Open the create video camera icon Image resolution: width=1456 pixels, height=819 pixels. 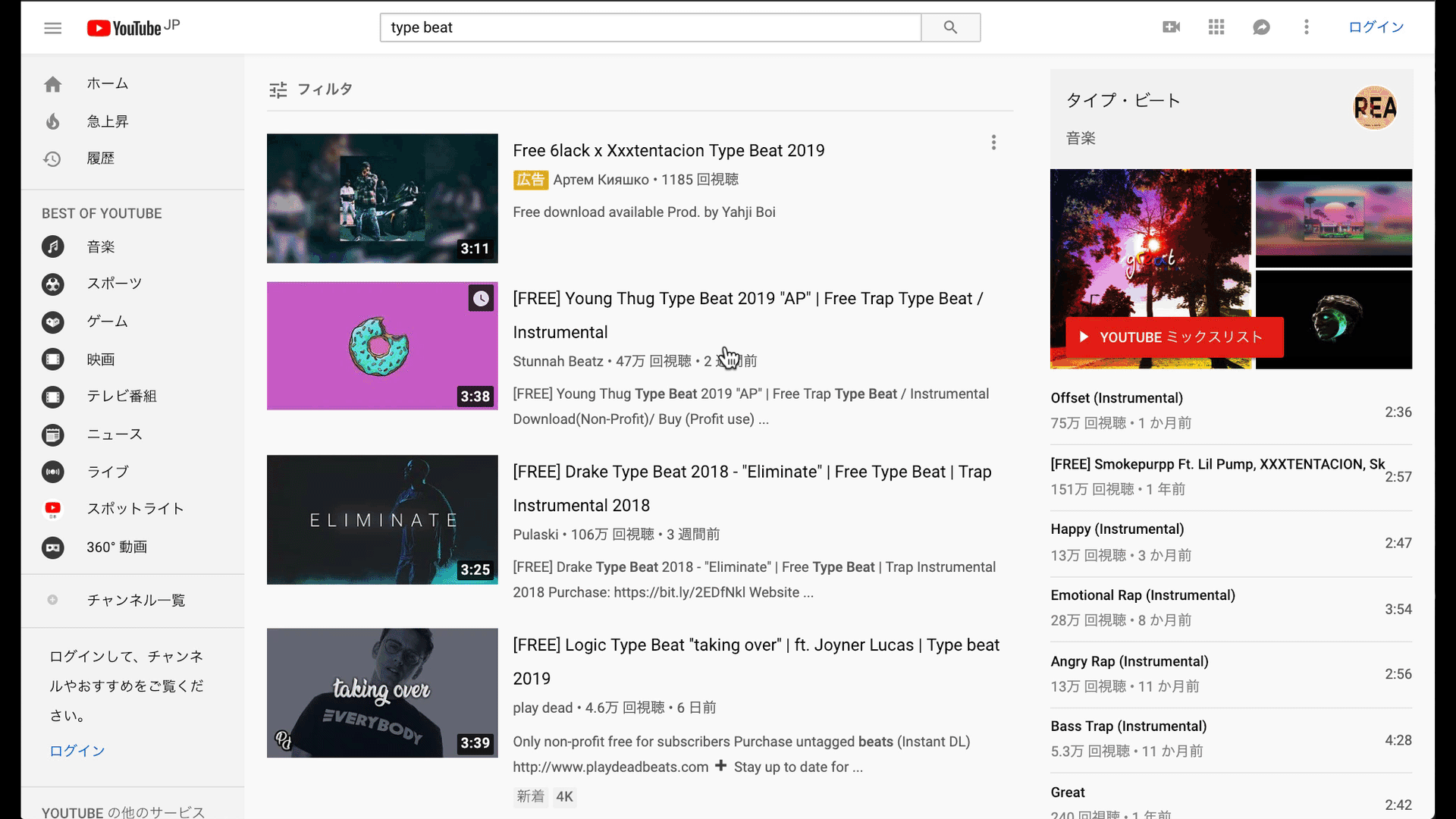point(1171,27)
